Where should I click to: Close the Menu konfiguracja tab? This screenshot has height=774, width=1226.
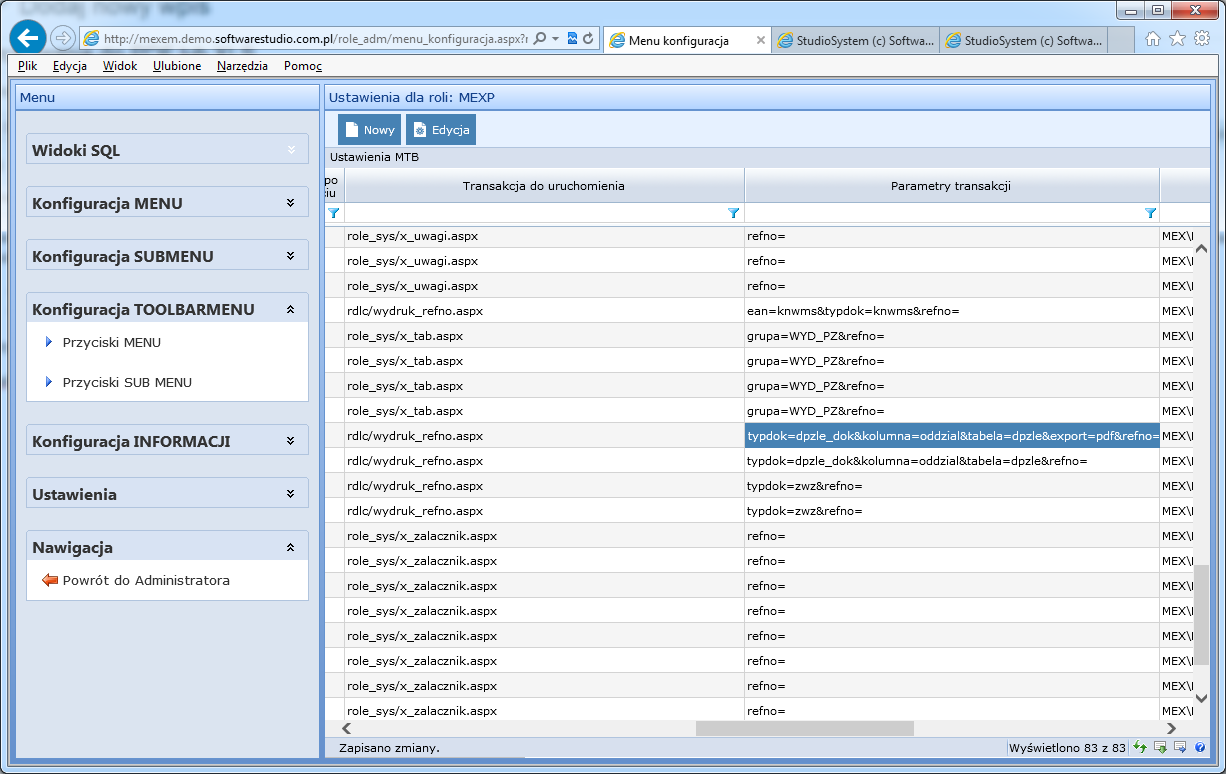coord(761,41)
